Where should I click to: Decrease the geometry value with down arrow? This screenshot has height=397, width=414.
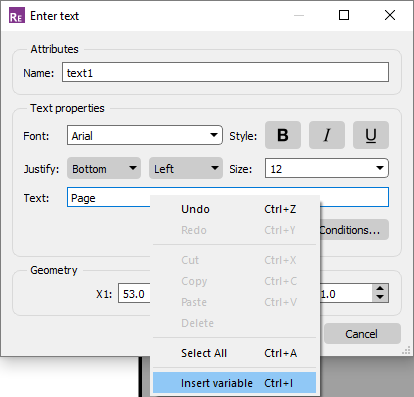[380, 298]
